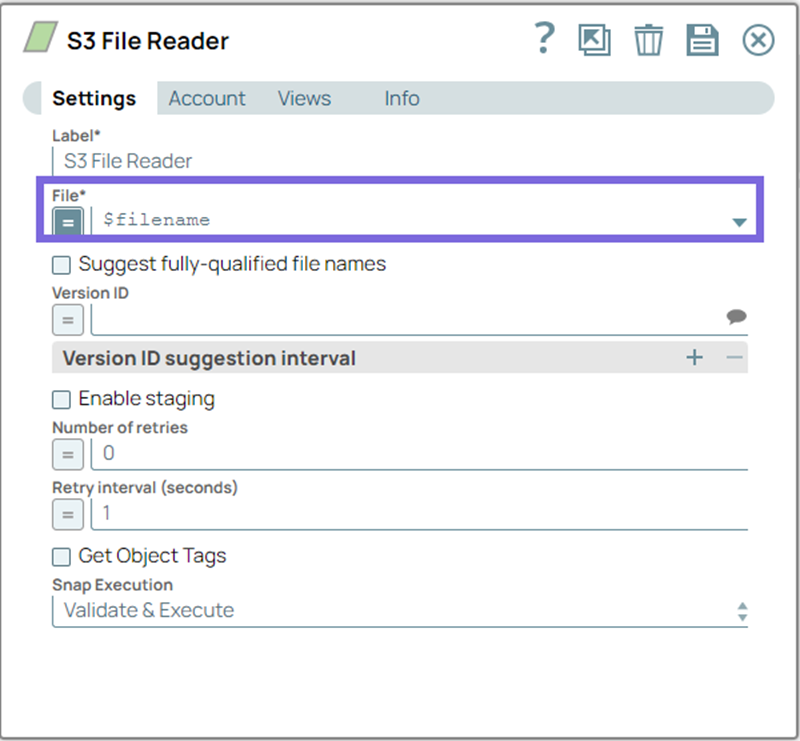Click the help question mark icon
Image resolution: width=800 pixels, height=741 pixels.
coord(544,39)
